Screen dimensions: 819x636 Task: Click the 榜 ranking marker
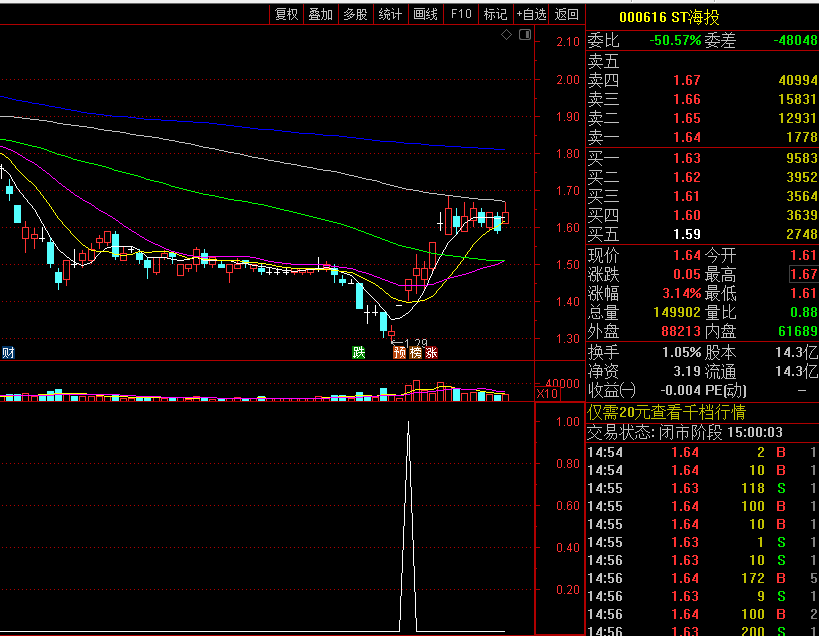coord(415,352)
